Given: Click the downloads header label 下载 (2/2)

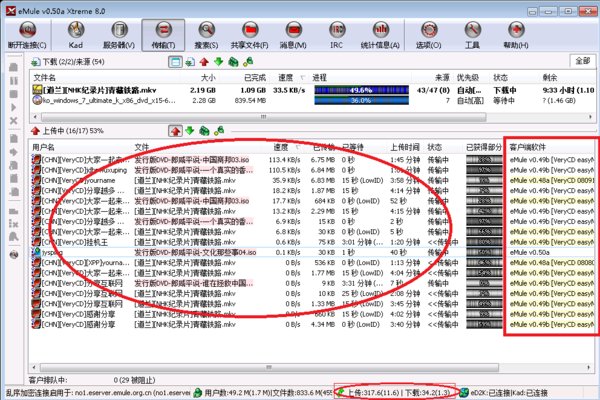Looking at the screenshot, I should click(x=73, y=62).
